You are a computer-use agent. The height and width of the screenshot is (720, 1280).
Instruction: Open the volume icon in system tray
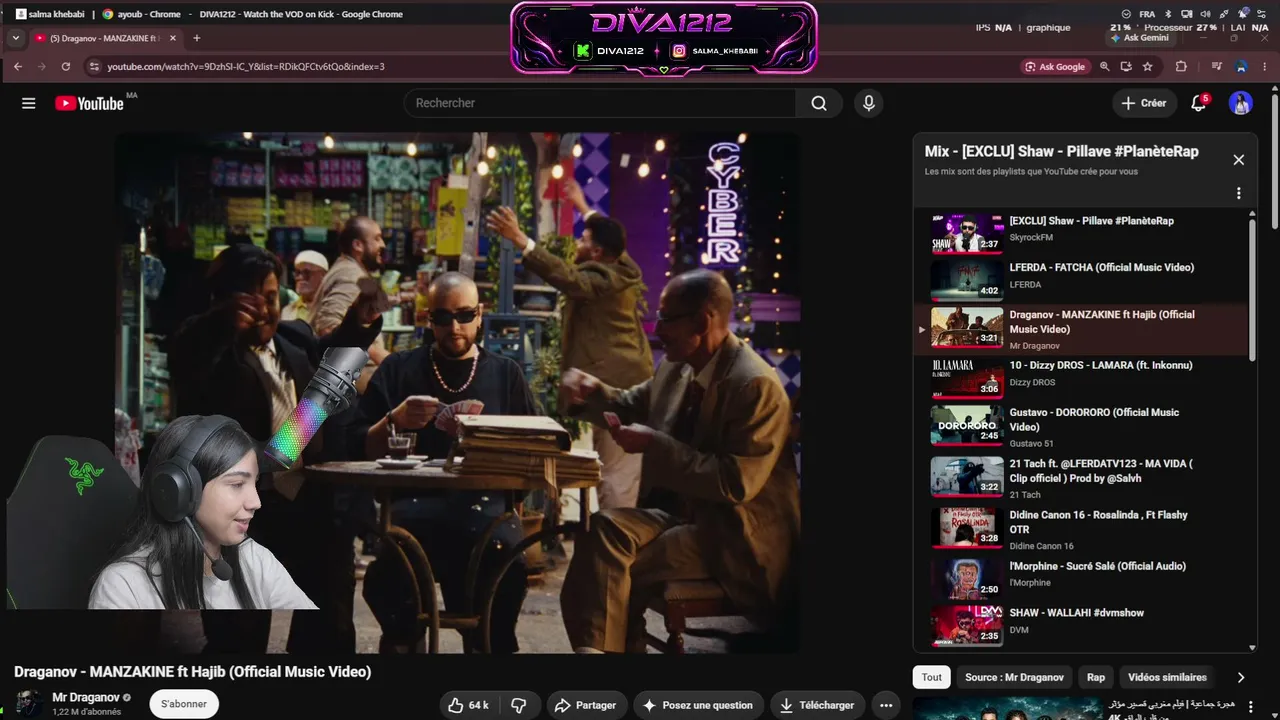coord(1204,14)
